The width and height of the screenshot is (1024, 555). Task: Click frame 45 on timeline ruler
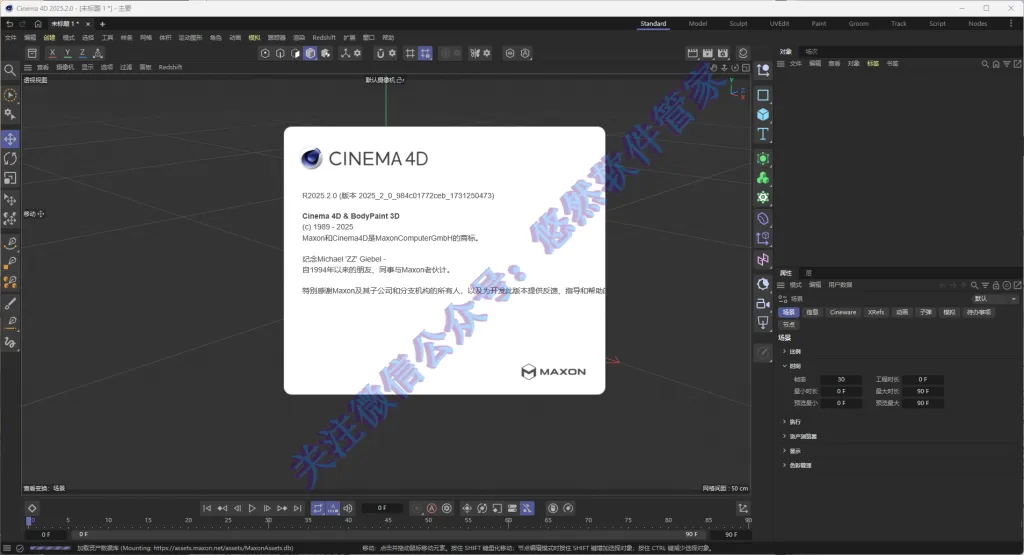388,520
